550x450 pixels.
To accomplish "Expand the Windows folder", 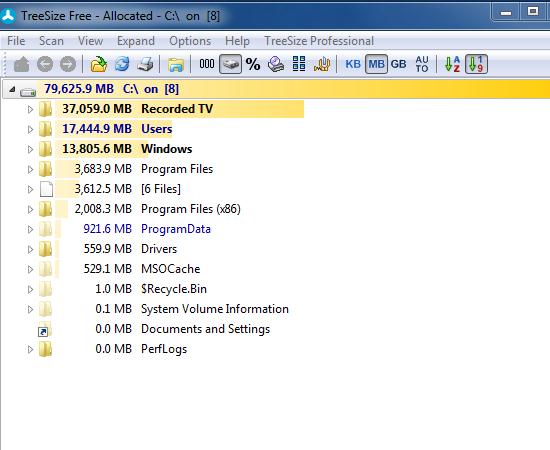I will 31,149.
